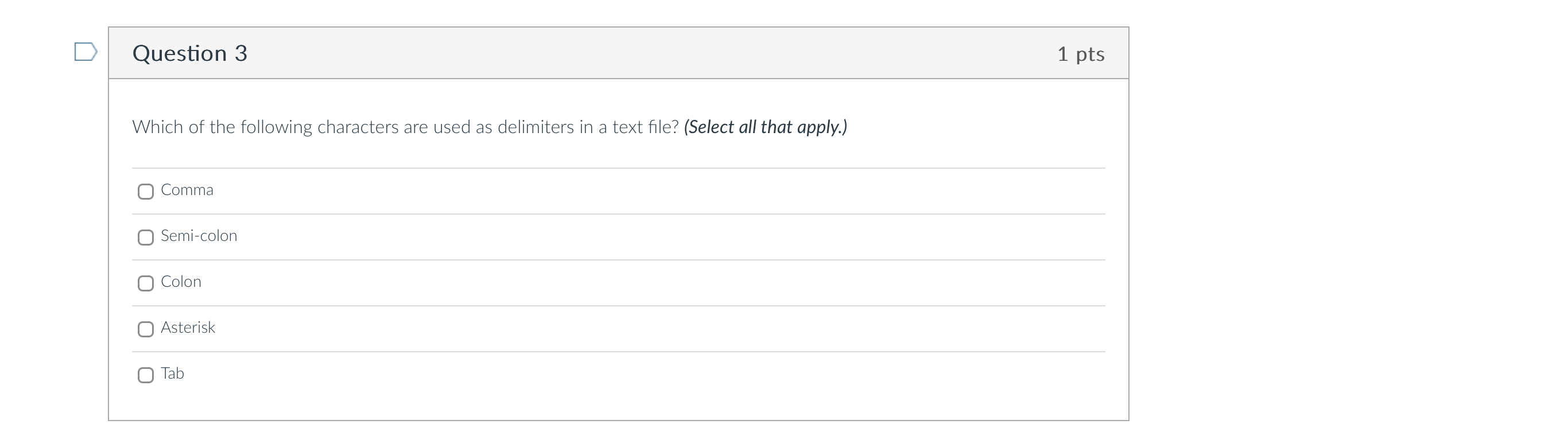The height and width of the screenshot is (428, 1568).
Task: Click the '1 pts' points indicator
Action: tap(1080, 54)
